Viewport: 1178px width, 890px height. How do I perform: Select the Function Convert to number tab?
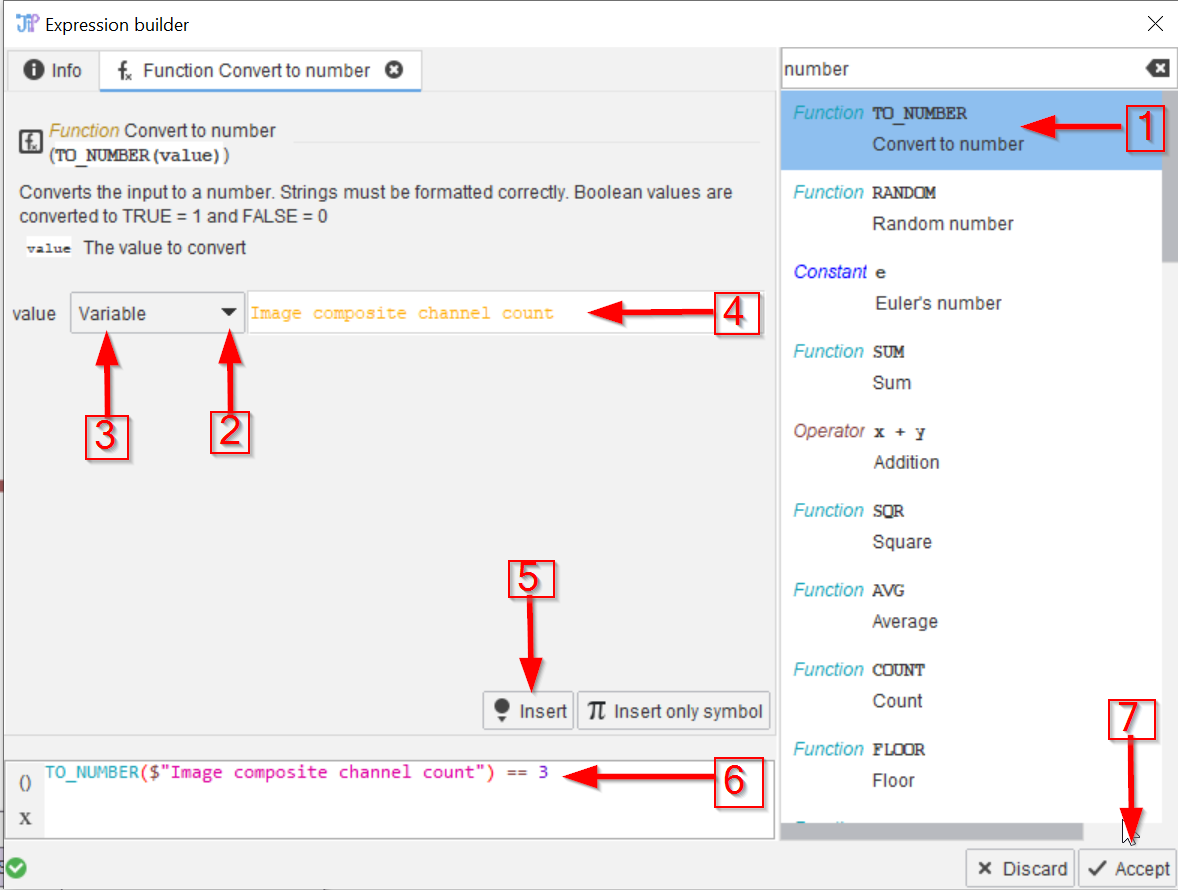(x=256, y=70)
